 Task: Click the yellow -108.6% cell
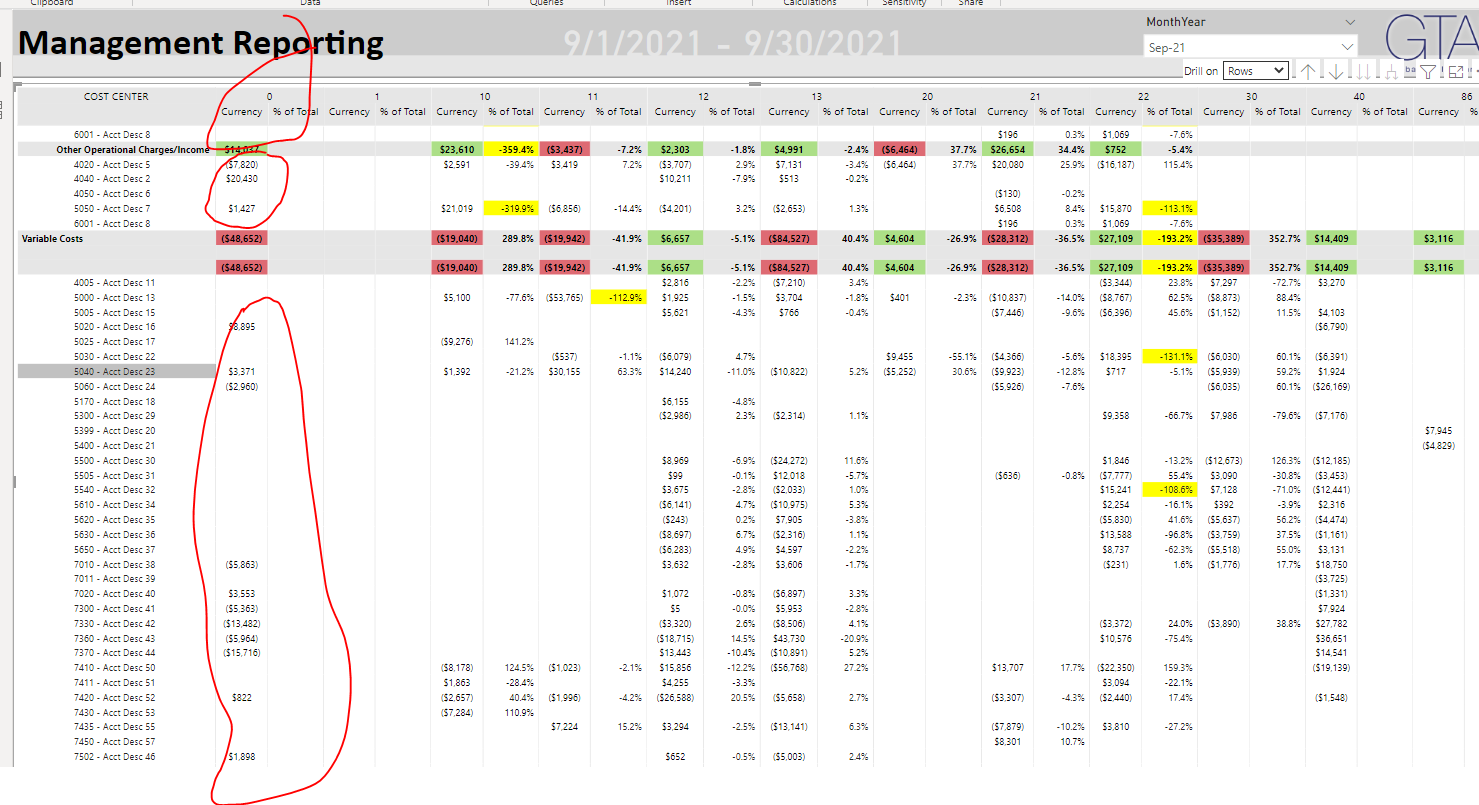[1171, 490]
